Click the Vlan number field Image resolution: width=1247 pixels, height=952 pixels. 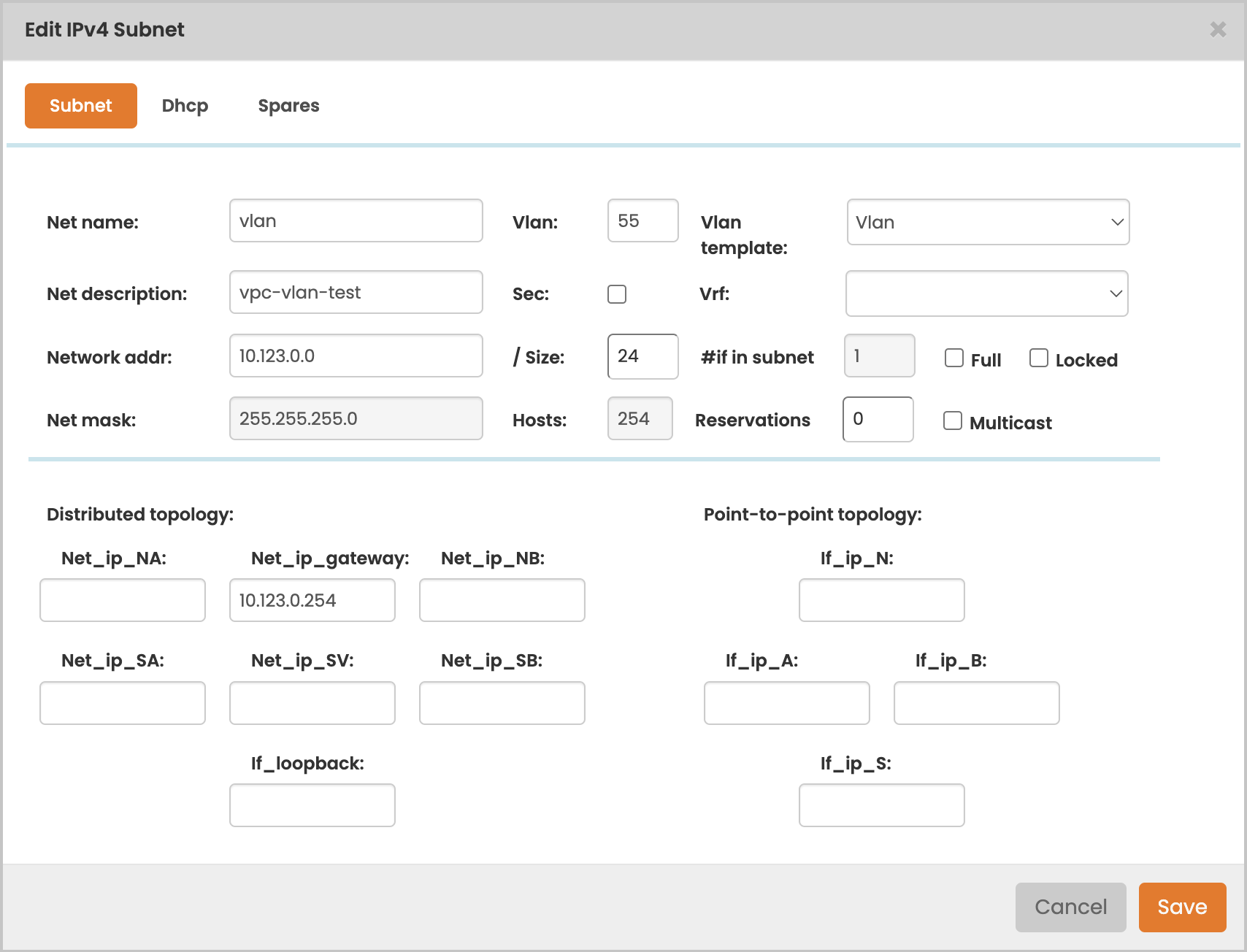click(x=642, y=220)
